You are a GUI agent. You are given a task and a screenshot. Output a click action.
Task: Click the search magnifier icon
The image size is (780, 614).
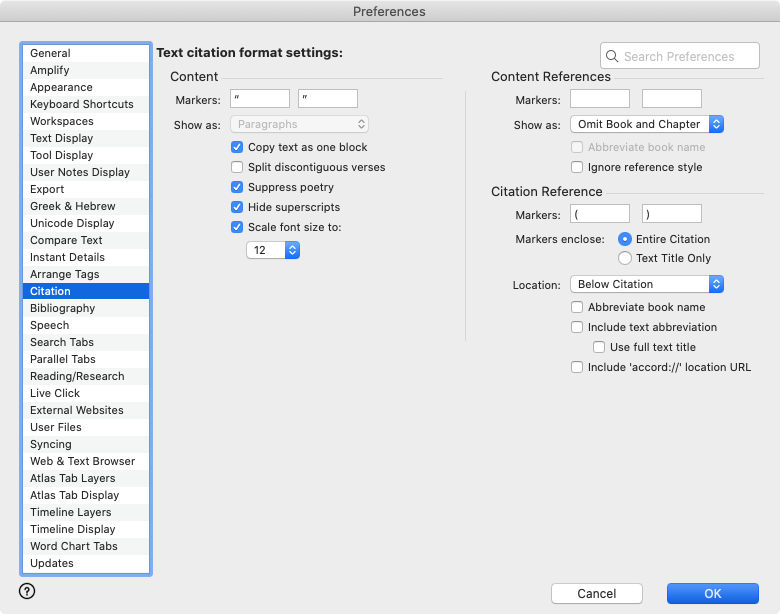613,57
